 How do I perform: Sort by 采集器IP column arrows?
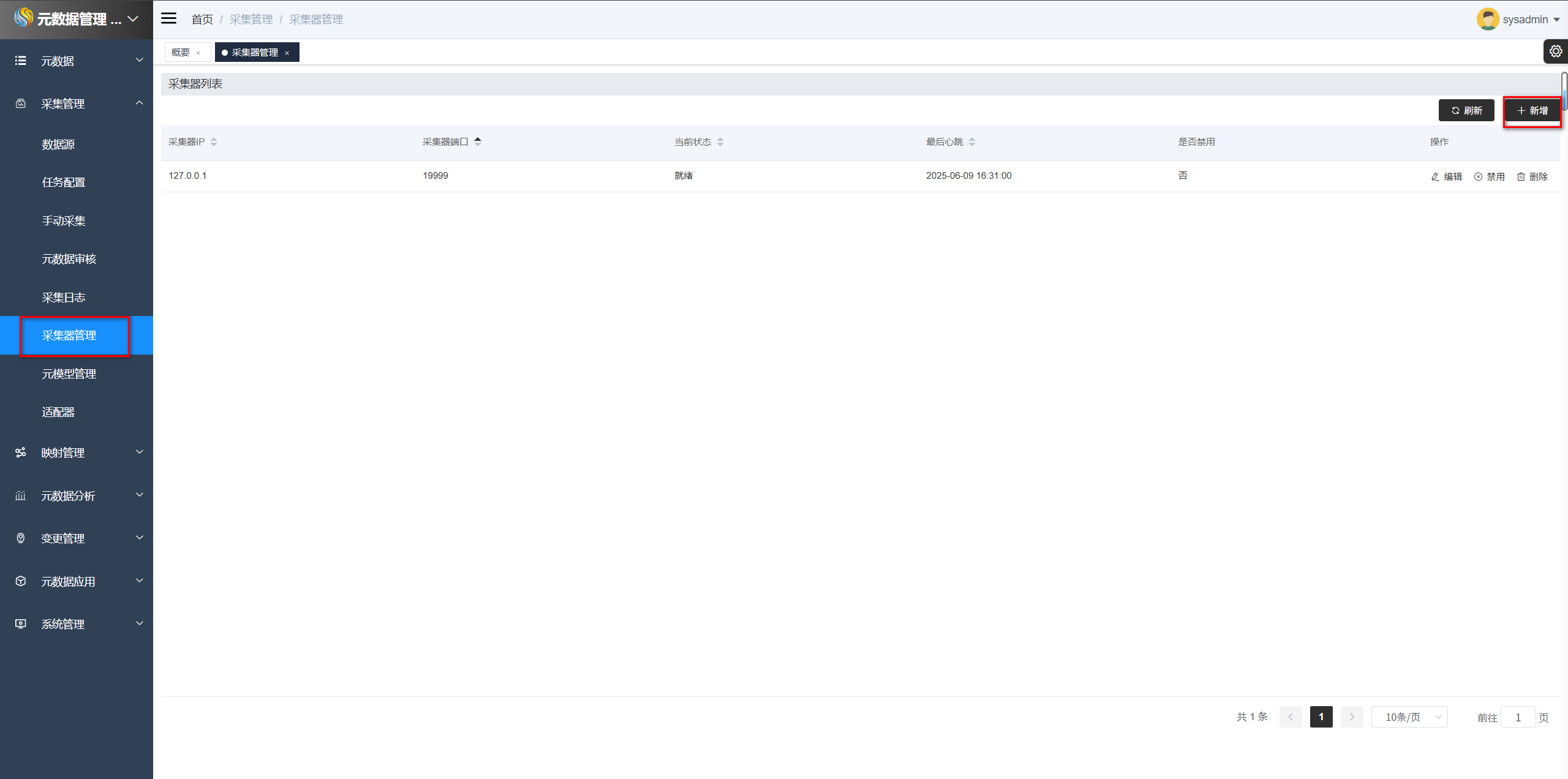[214, 142]
